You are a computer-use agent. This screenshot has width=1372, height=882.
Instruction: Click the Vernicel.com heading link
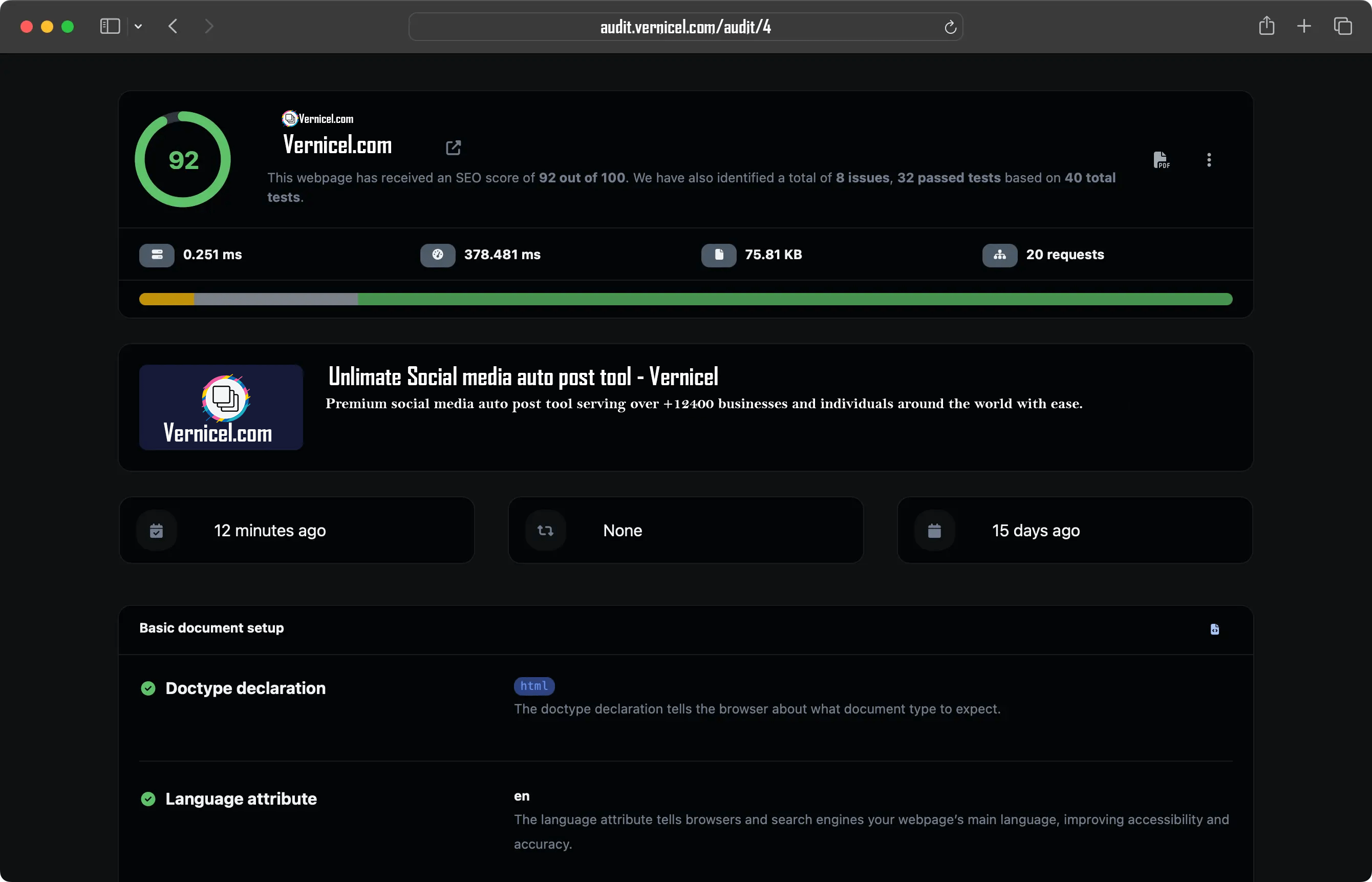point(337,145)
